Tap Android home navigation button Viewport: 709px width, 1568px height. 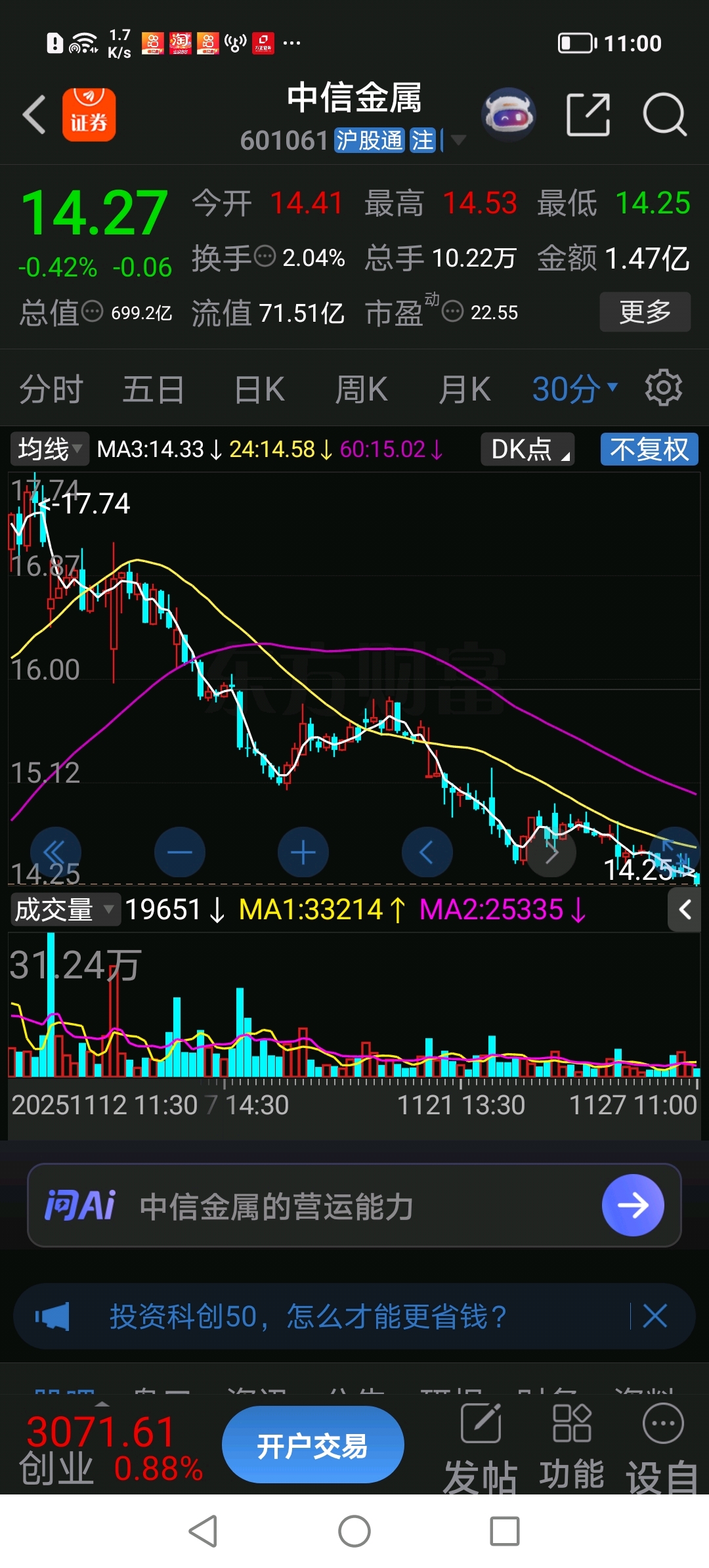(354, 1531)
